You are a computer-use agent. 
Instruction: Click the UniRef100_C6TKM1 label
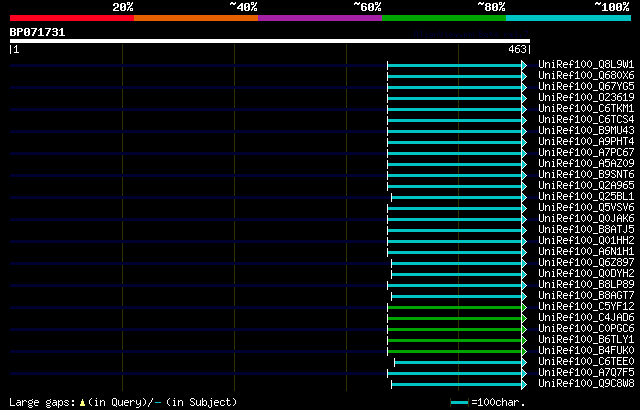(x=586, y=109)
